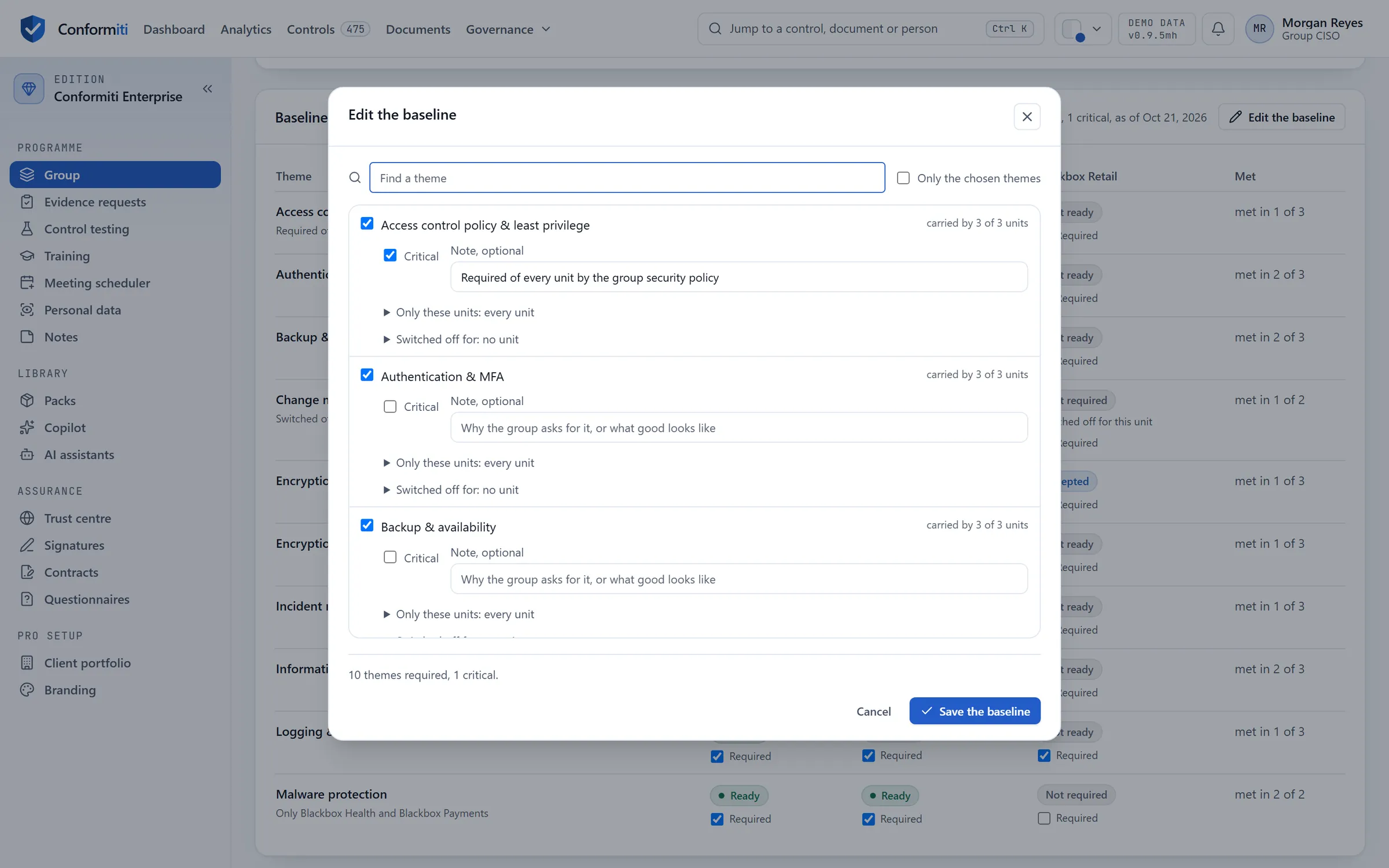
Task: Expand Only these units under Authentication & MFA
Action: click(458, 463)
